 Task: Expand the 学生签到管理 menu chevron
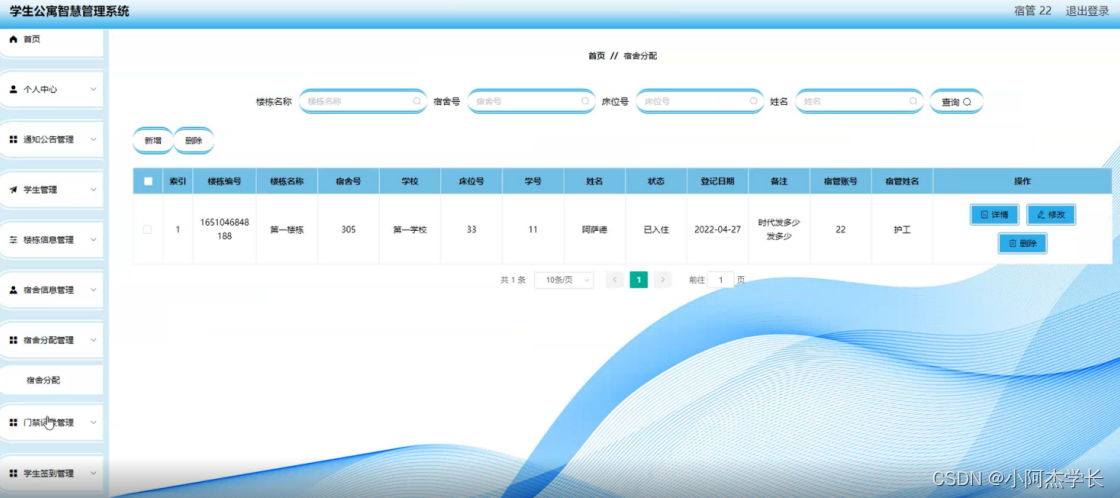93,473
